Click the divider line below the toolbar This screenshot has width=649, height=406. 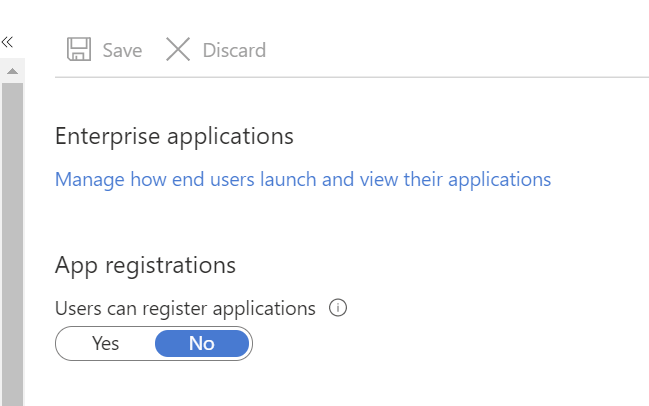tap(350, 76)
